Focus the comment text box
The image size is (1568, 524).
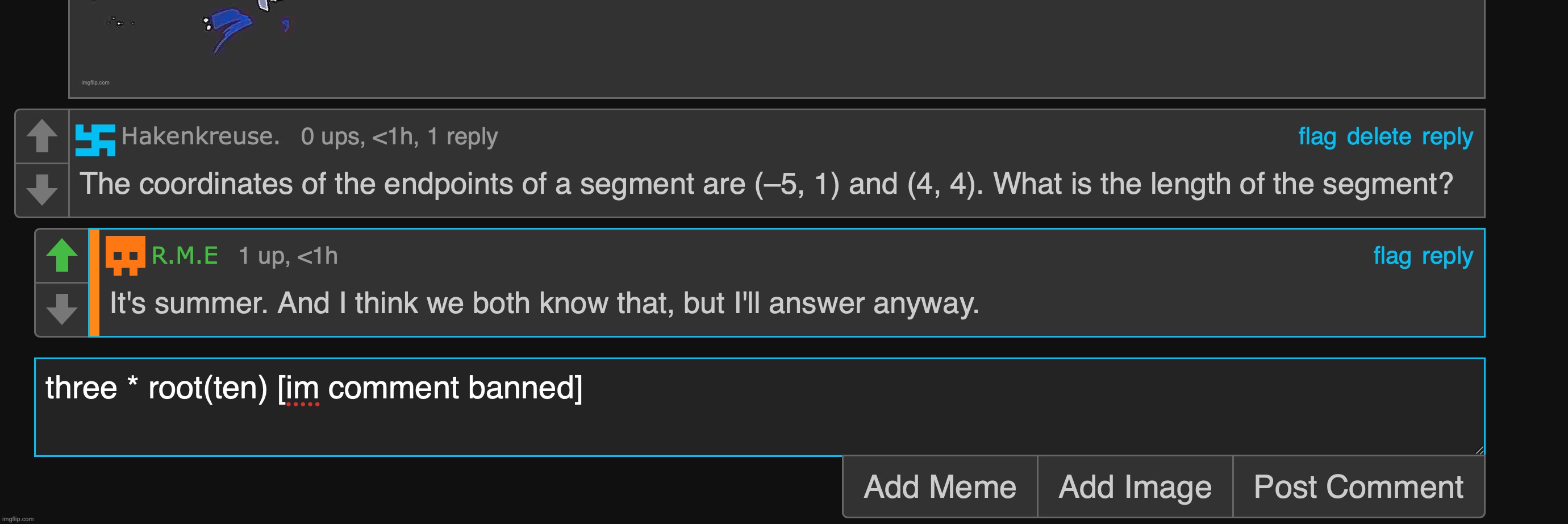(x=760, y=407)
